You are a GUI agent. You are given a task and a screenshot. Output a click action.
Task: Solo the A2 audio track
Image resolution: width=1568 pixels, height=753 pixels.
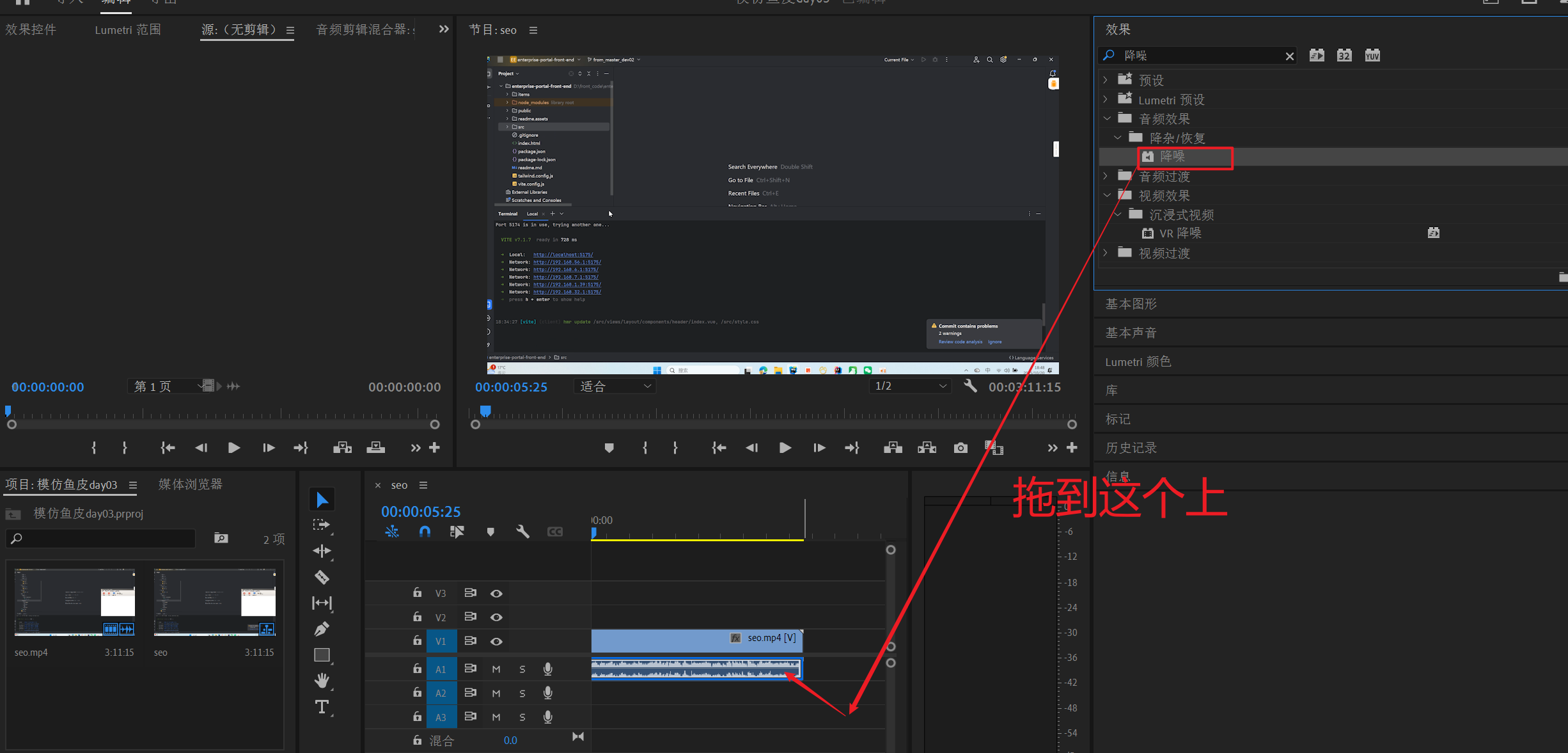tap(522, 694)
